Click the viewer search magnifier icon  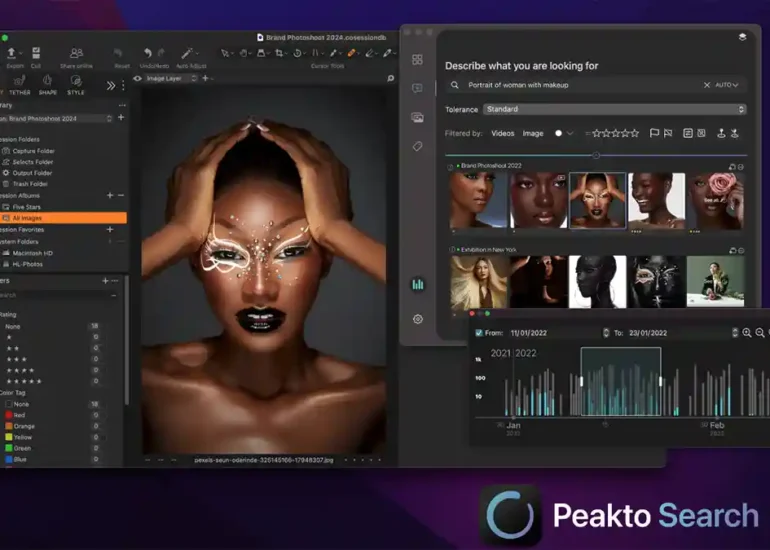(x=390, y=78)
